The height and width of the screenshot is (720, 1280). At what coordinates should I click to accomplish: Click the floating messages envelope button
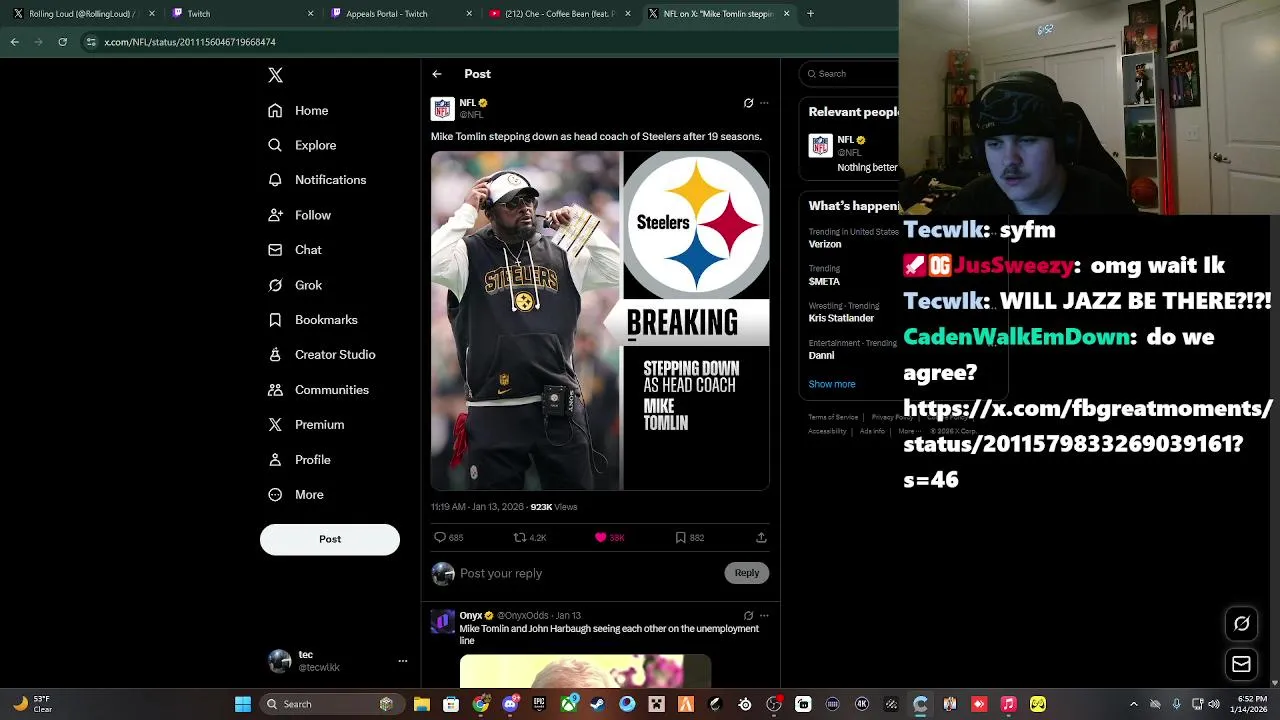[1241, 664]
